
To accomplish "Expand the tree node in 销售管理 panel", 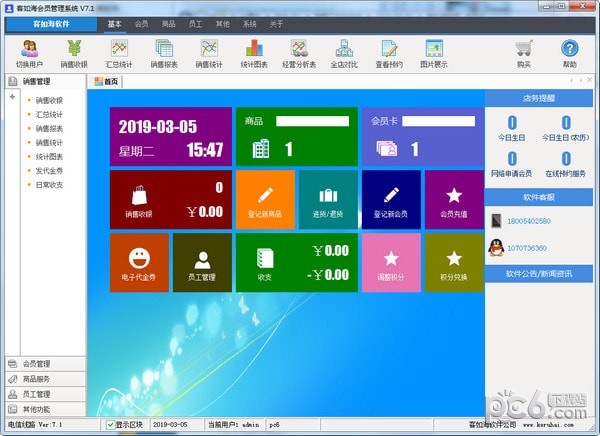I will (11, 97).
